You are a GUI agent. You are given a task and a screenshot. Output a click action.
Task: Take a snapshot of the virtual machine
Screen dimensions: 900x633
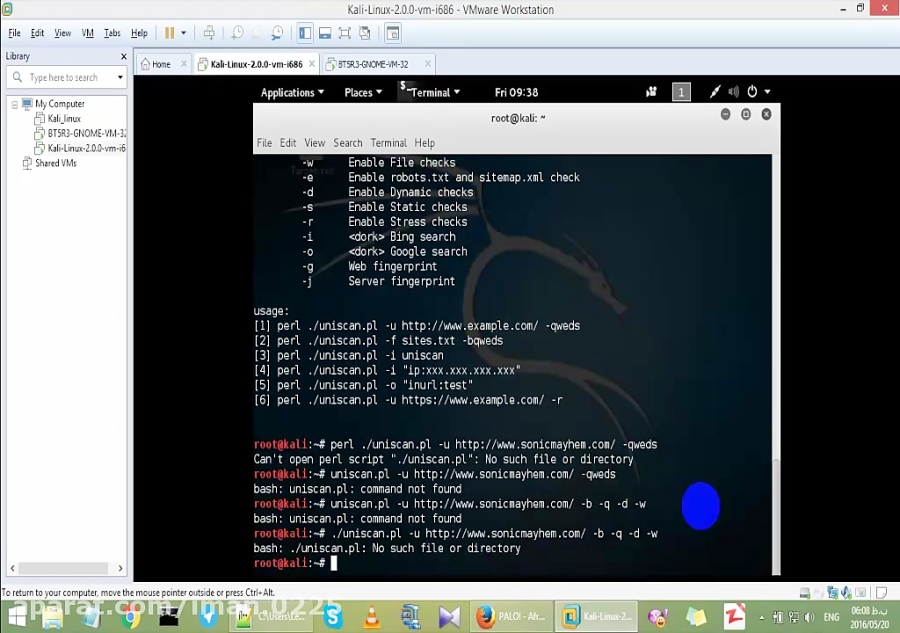coord(237,32)
